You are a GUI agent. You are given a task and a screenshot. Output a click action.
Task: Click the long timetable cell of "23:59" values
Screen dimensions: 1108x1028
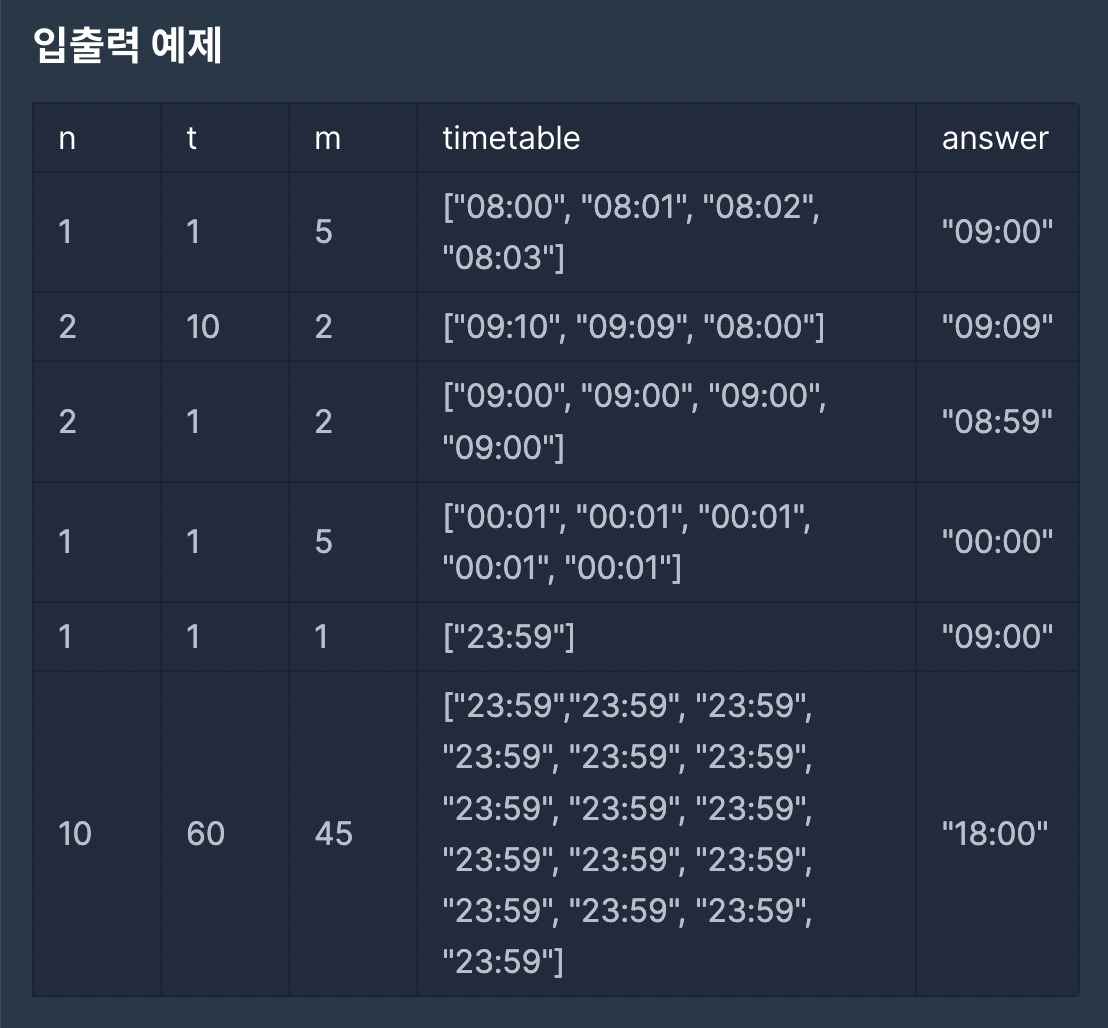pos(666,834)
